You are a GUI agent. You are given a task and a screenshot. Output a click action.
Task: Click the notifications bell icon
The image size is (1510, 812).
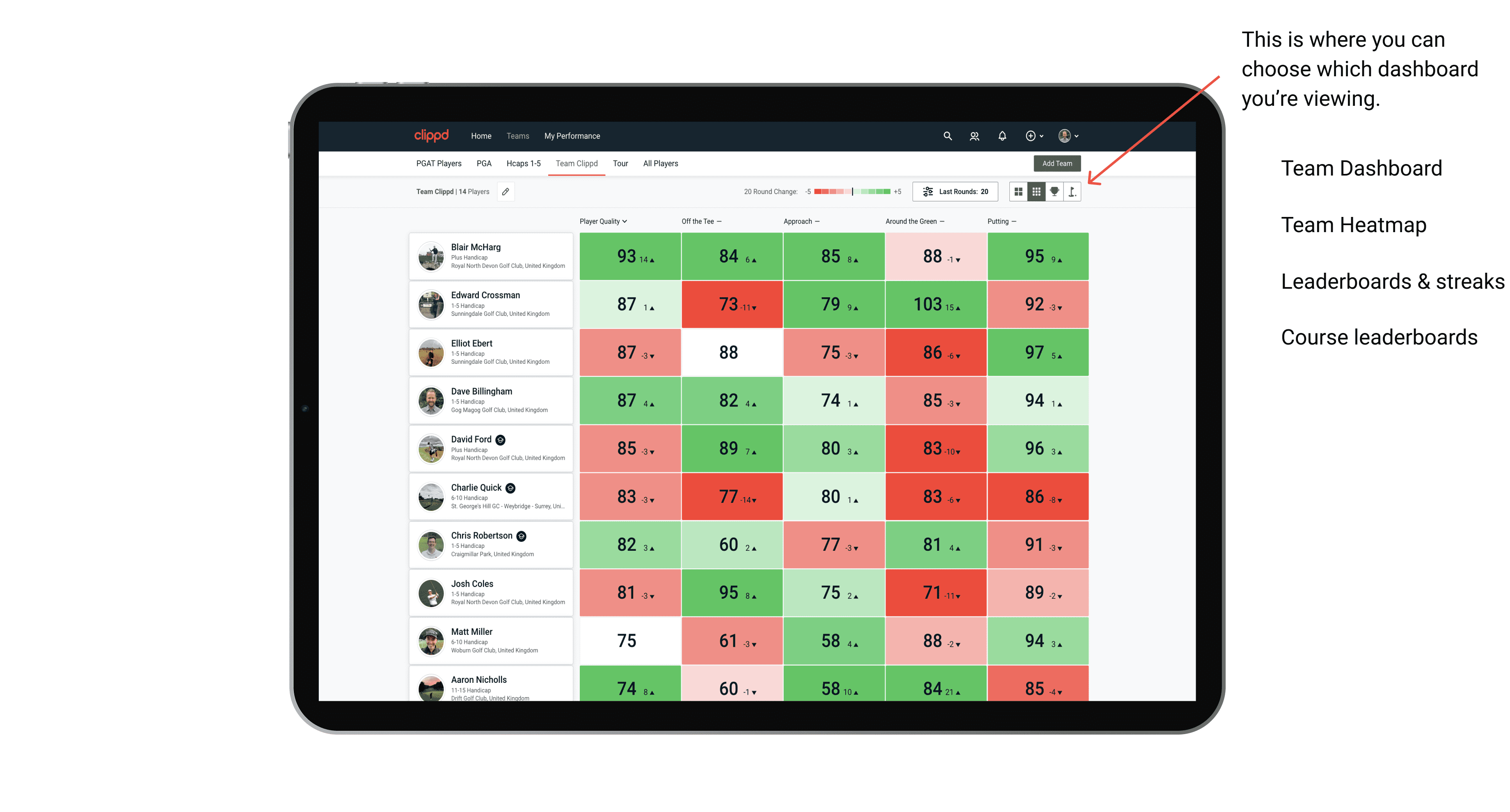pyautogui.click(x=1001, y=136)
